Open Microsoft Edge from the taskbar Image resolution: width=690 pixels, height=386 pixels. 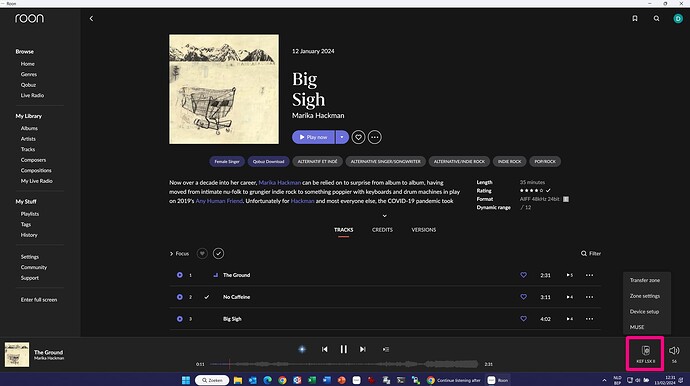268,380
